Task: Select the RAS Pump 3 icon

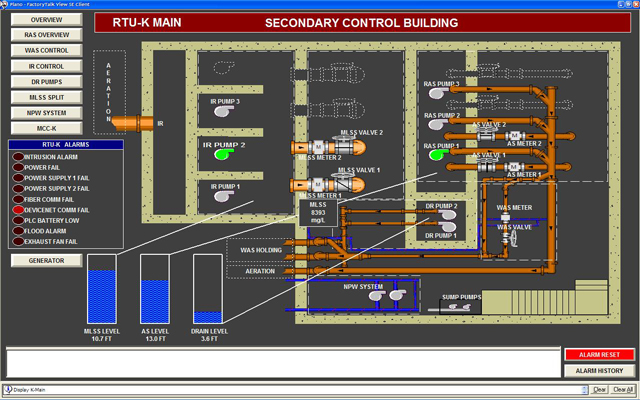Action: (x=437, y=93)
